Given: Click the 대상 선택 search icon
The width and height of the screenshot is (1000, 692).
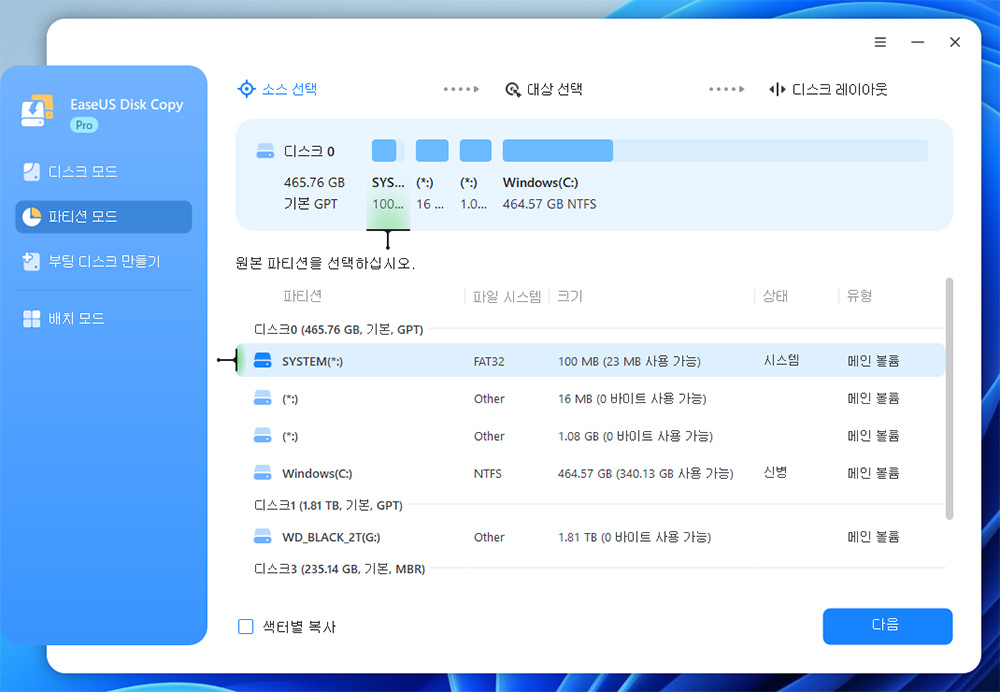Looking at the screenshot, I should coord(513,89).
